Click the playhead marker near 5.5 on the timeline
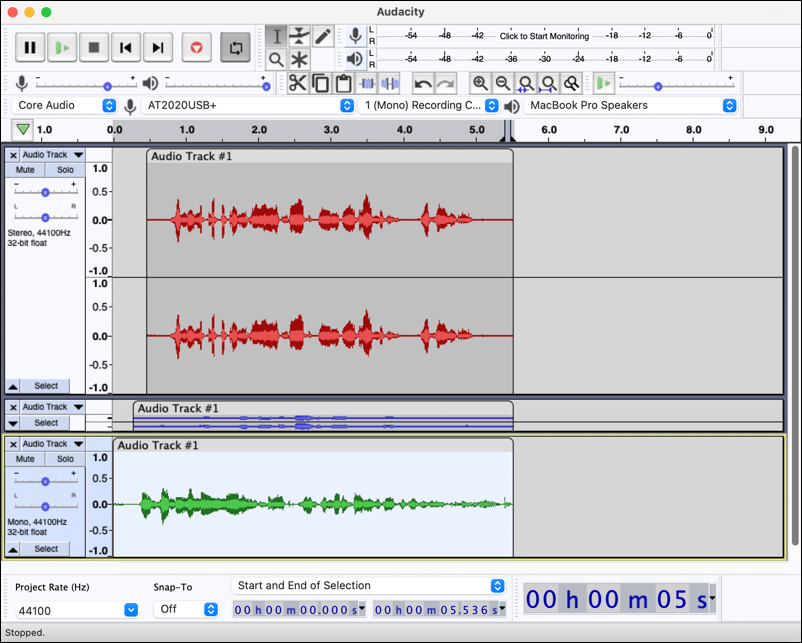802x643 pixels. (x=508, y=131)
